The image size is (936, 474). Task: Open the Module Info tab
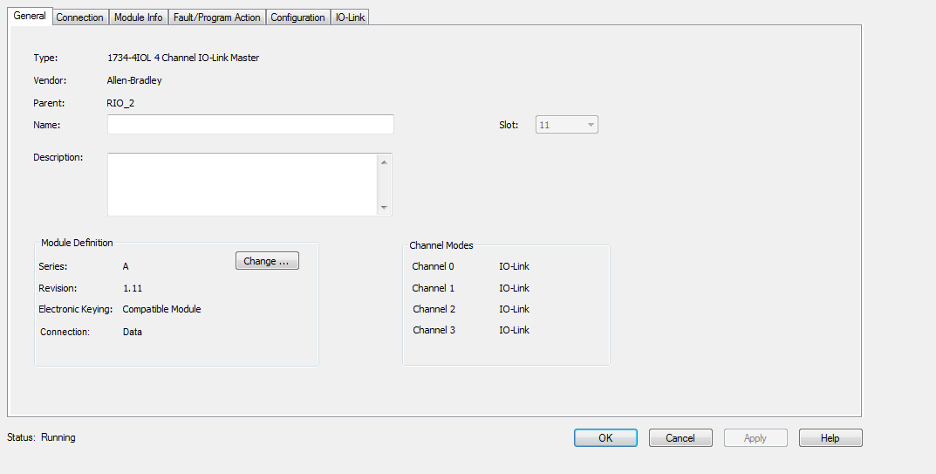(x=138, y=17)
